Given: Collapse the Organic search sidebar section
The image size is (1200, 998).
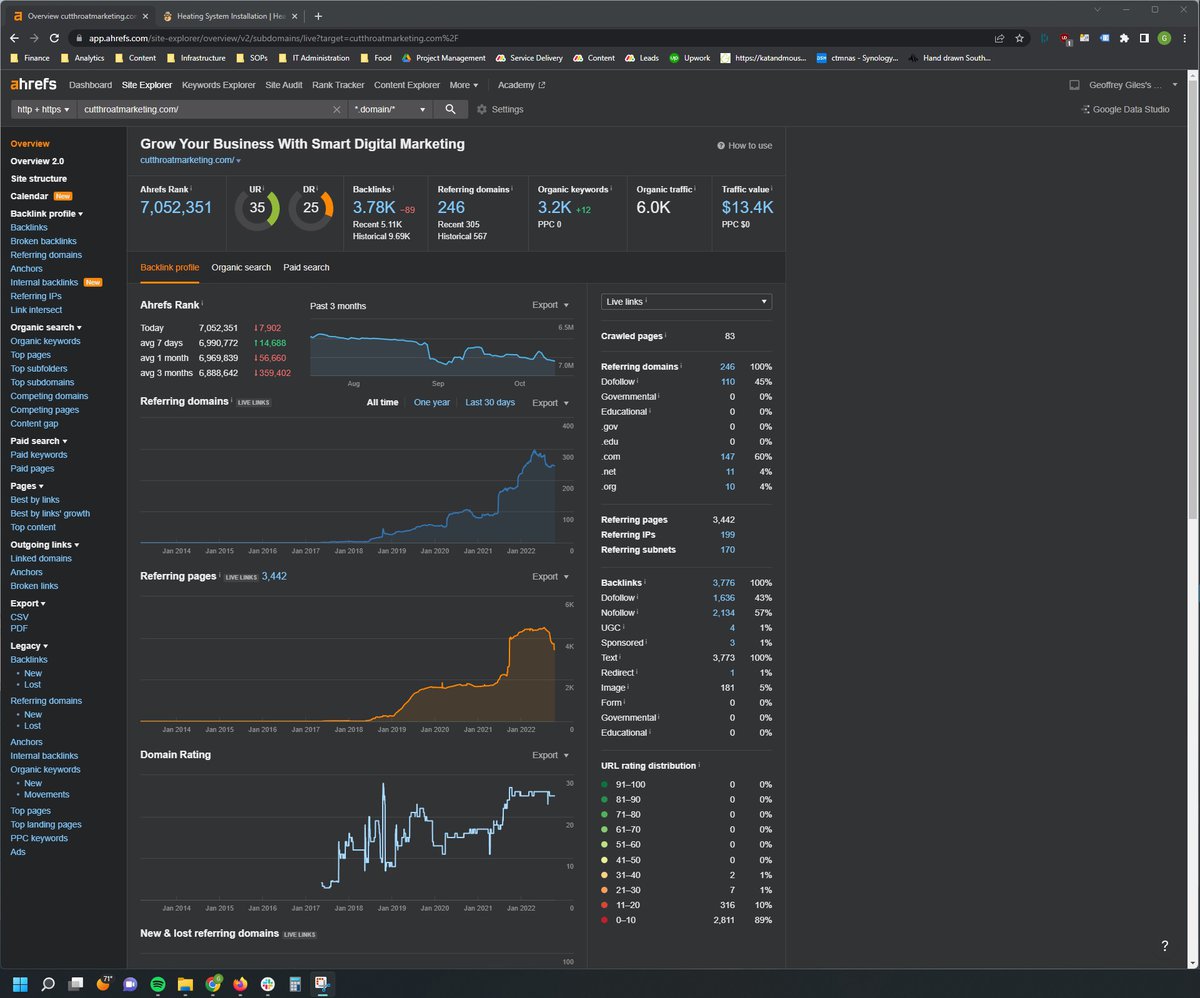Looking at the screenshot, I should pos(46,327).
